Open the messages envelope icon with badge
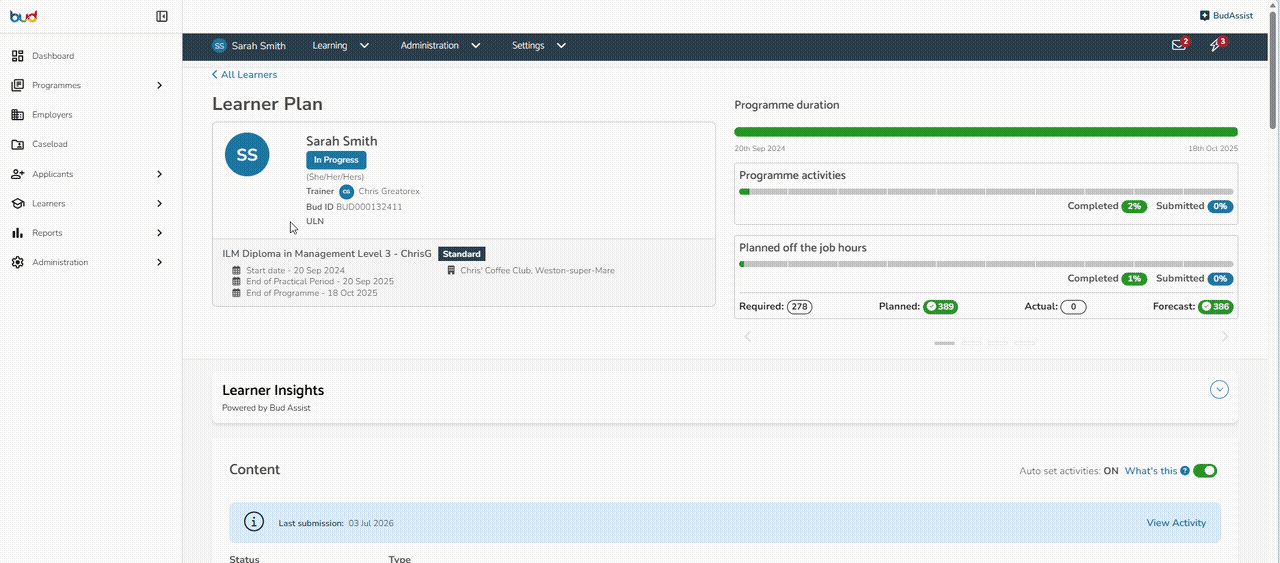This screenshot has width=1280, height=563. pos(1179,45)
